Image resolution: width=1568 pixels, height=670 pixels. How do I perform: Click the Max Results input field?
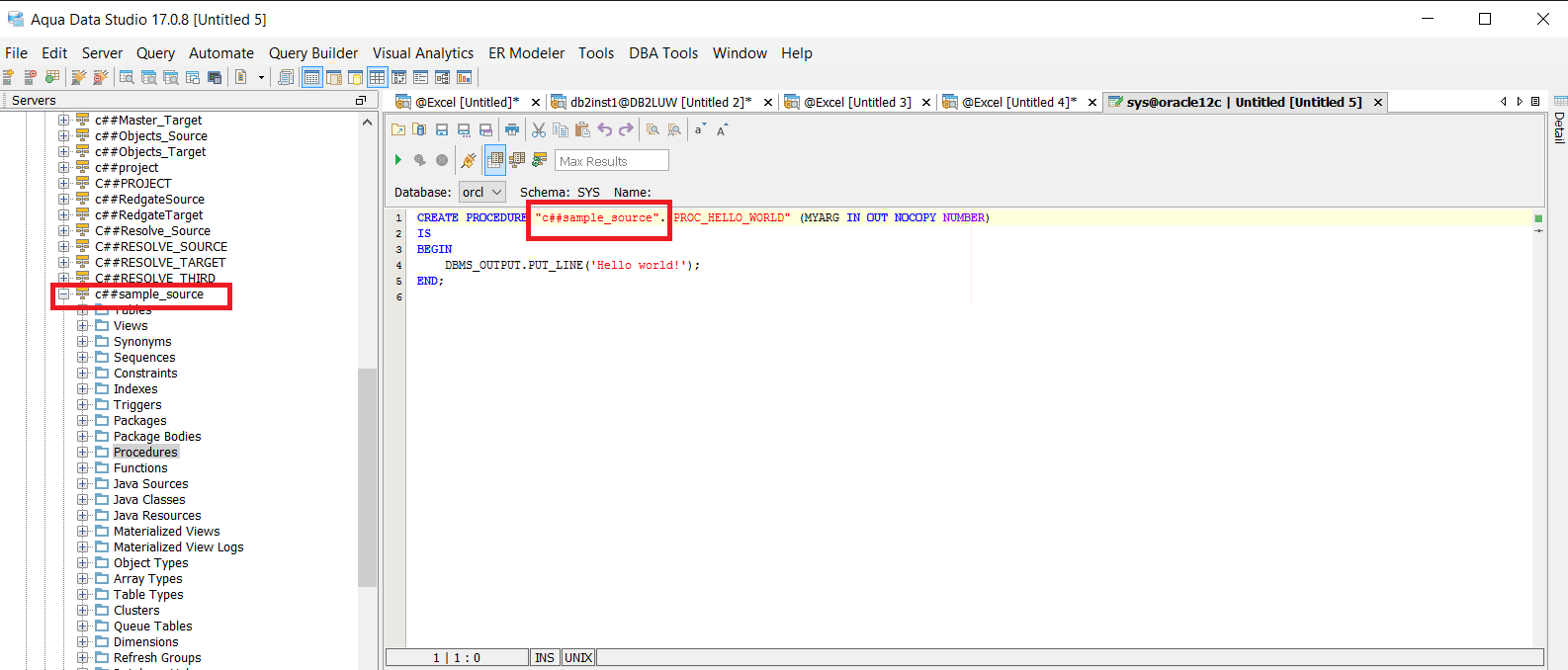point(612,160)
